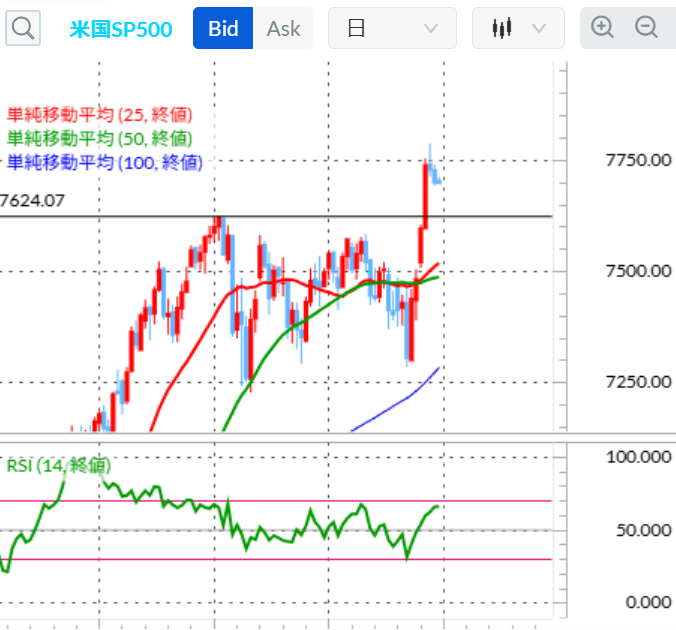Click the 0.000 RSI axis label
The width and height of the screenshot is (676, 630).
(648, 602)
